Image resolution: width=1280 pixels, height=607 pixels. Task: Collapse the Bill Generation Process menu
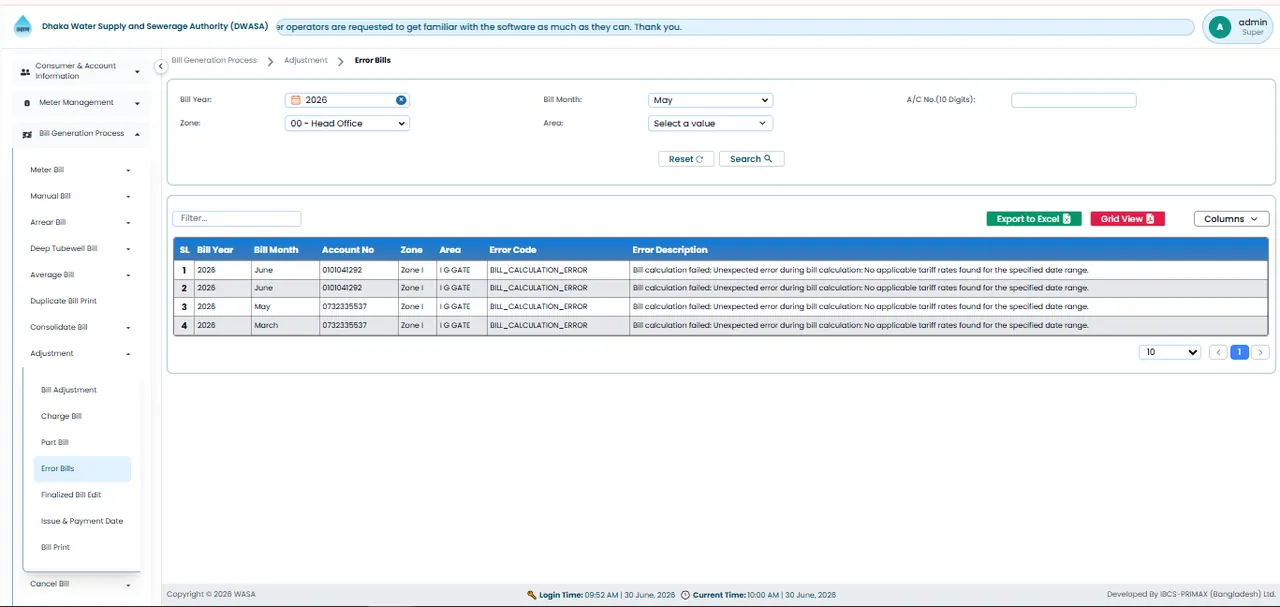(x=81, y=133)
